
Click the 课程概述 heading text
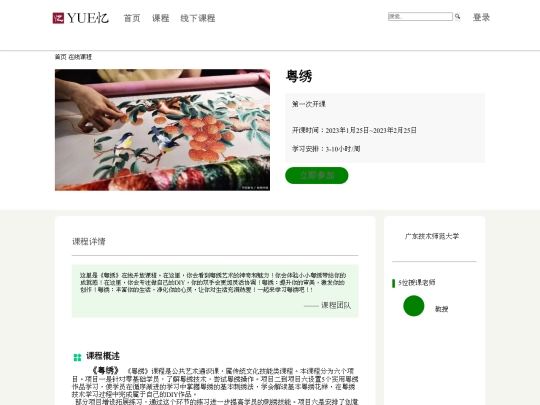click(103, 356)
